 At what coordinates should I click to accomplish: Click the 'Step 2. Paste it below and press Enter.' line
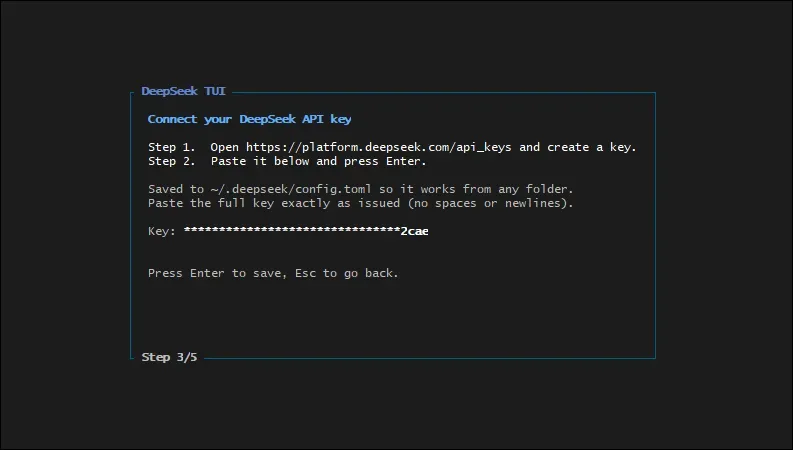click(x=287, y=161)
